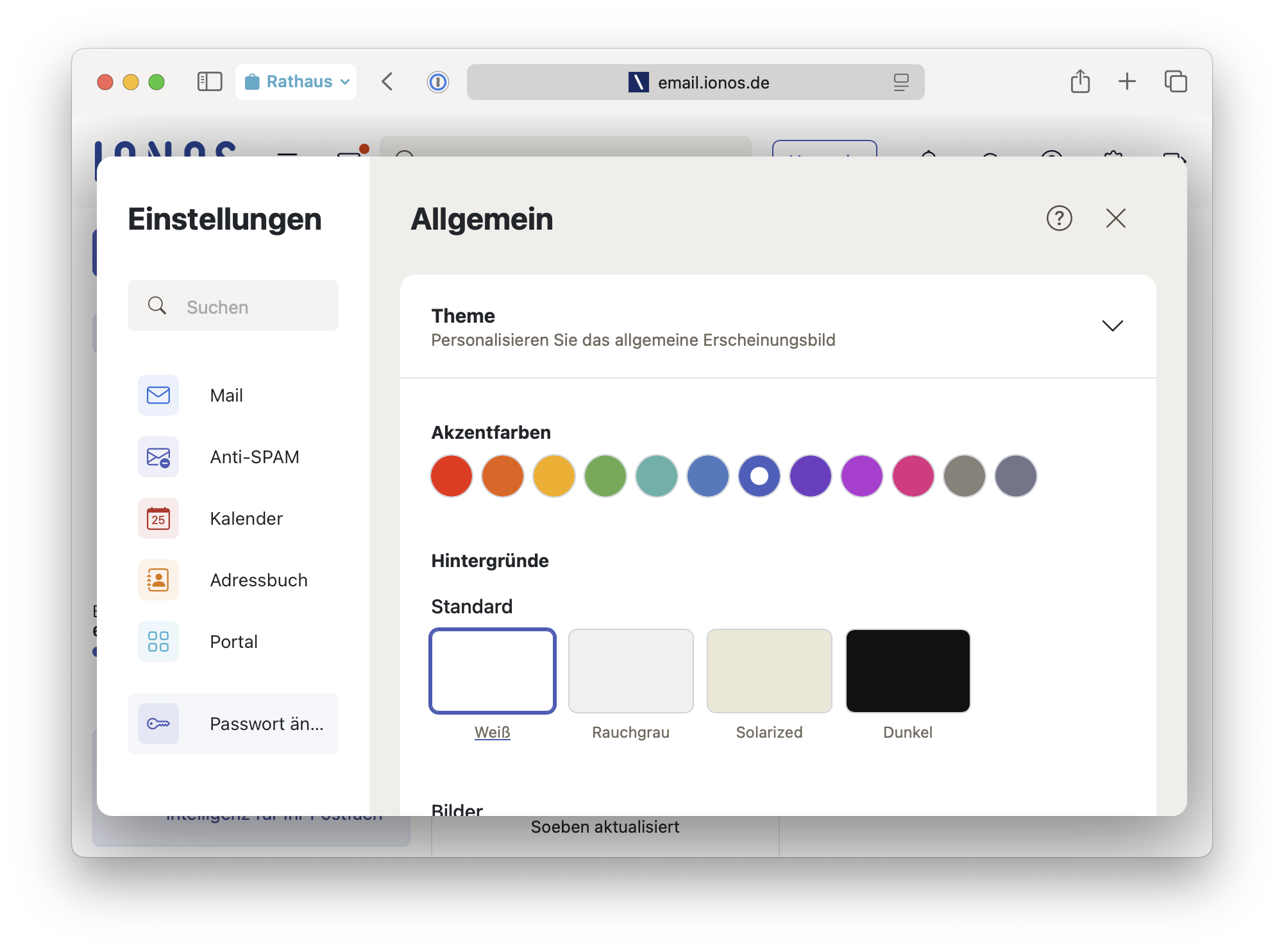Click the 1Password extension icon
The image size is (1284, 952).
(438, 82)
